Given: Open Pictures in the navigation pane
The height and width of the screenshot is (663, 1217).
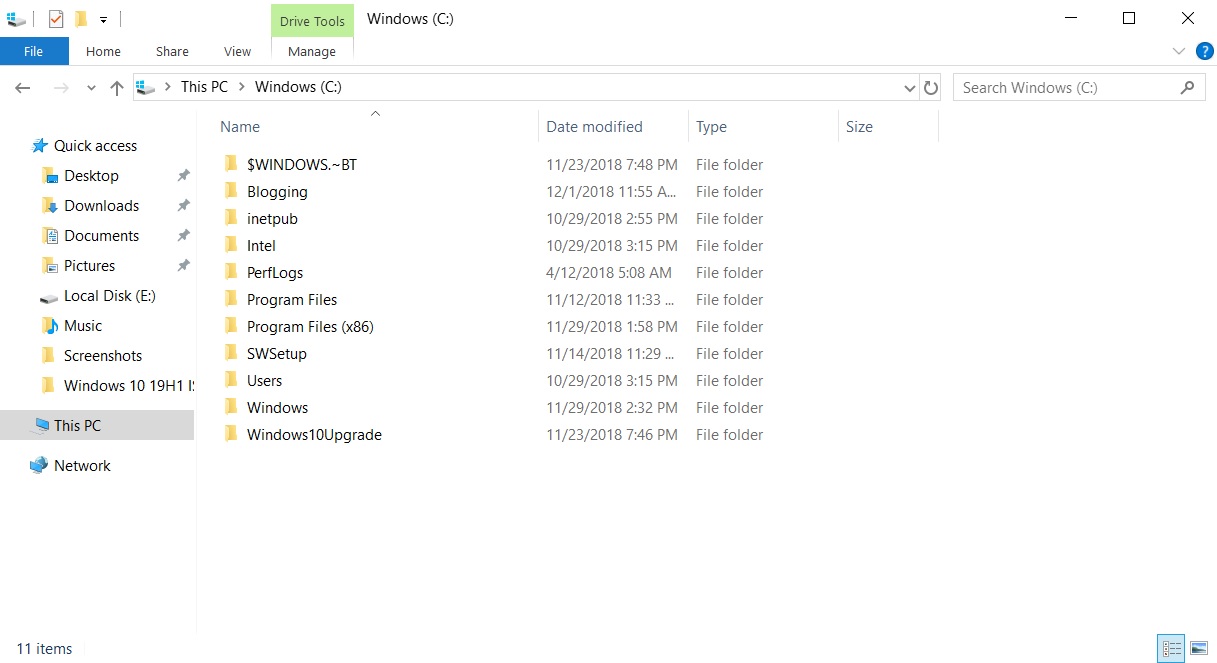Looking at the screenshot, I should tap(89, 265).
